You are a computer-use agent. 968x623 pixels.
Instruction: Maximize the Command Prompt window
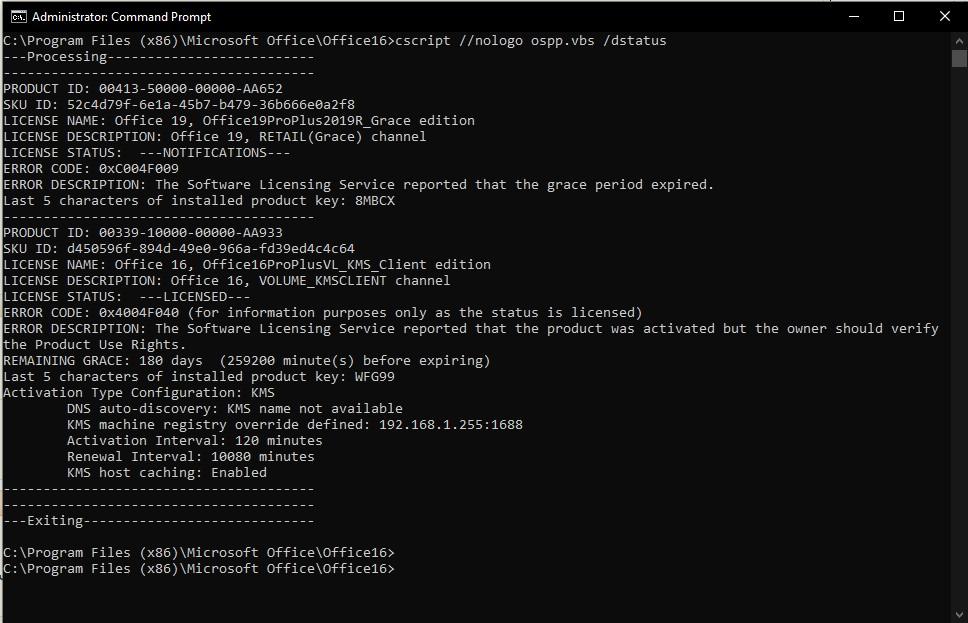899,17
